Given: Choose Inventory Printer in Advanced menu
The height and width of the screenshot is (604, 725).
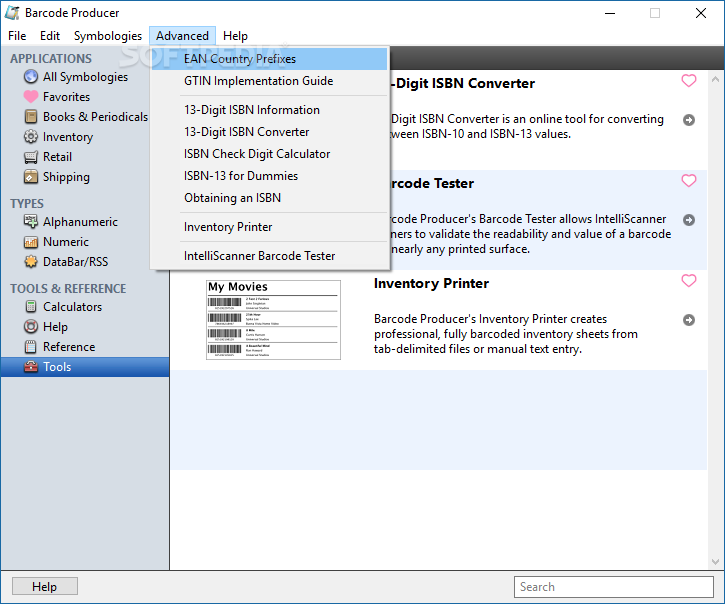Looking at the screenshot, I should coord(270,227).
